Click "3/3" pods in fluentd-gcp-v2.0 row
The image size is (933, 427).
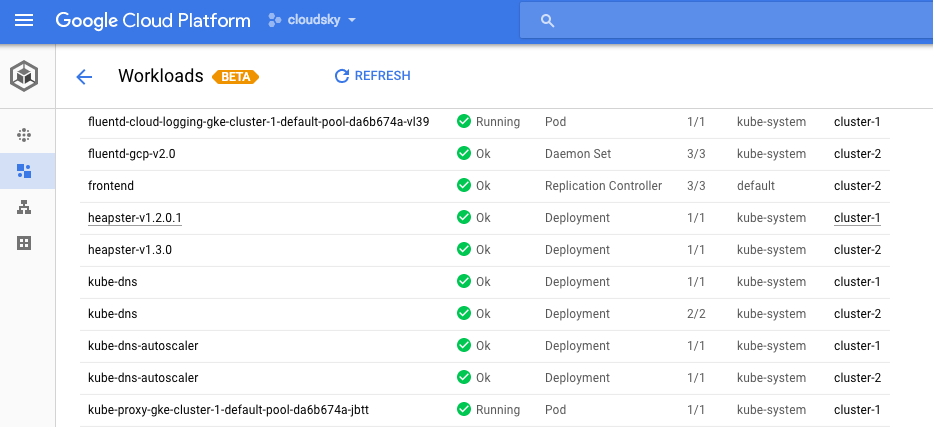coord(696,154)
